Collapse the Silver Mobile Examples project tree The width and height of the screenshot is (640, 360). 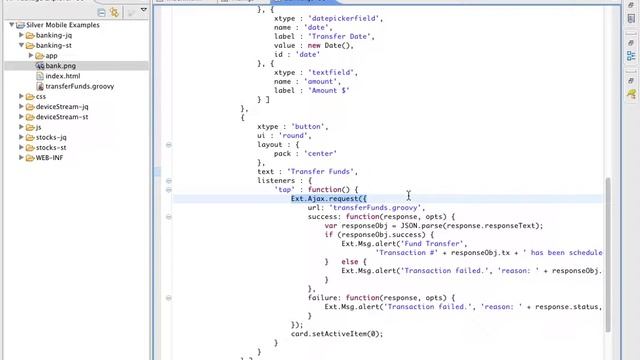click(11, 25)
